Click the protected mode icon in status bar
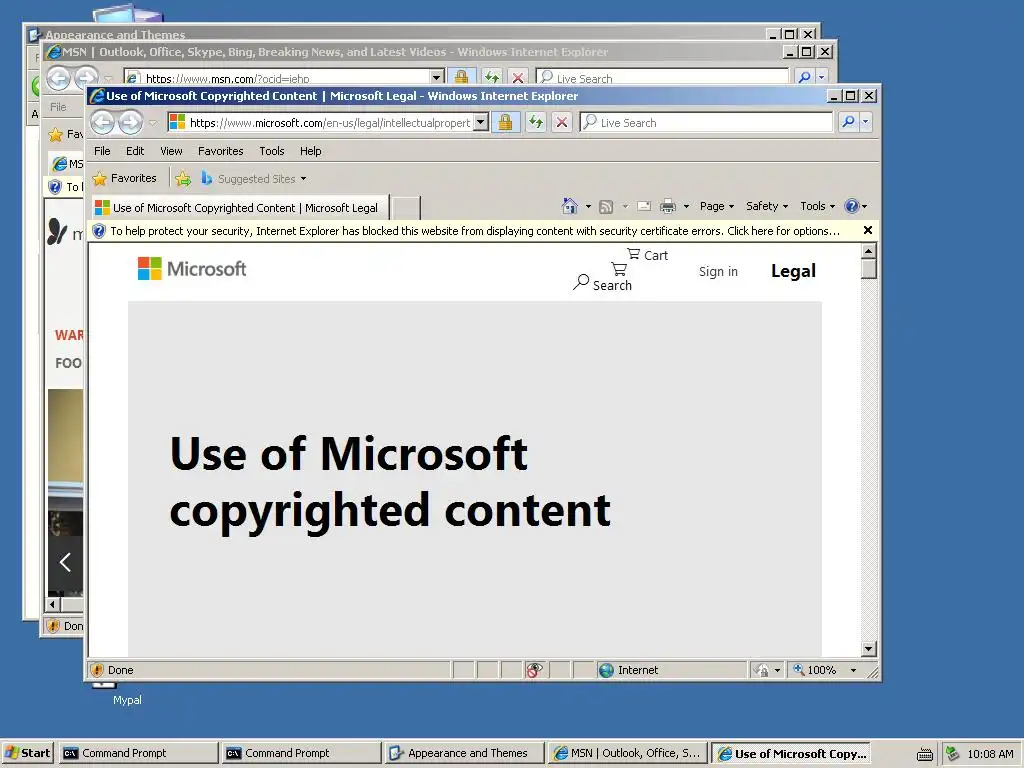The width and height of the screenshot is (1024, 768). [761, 670]
